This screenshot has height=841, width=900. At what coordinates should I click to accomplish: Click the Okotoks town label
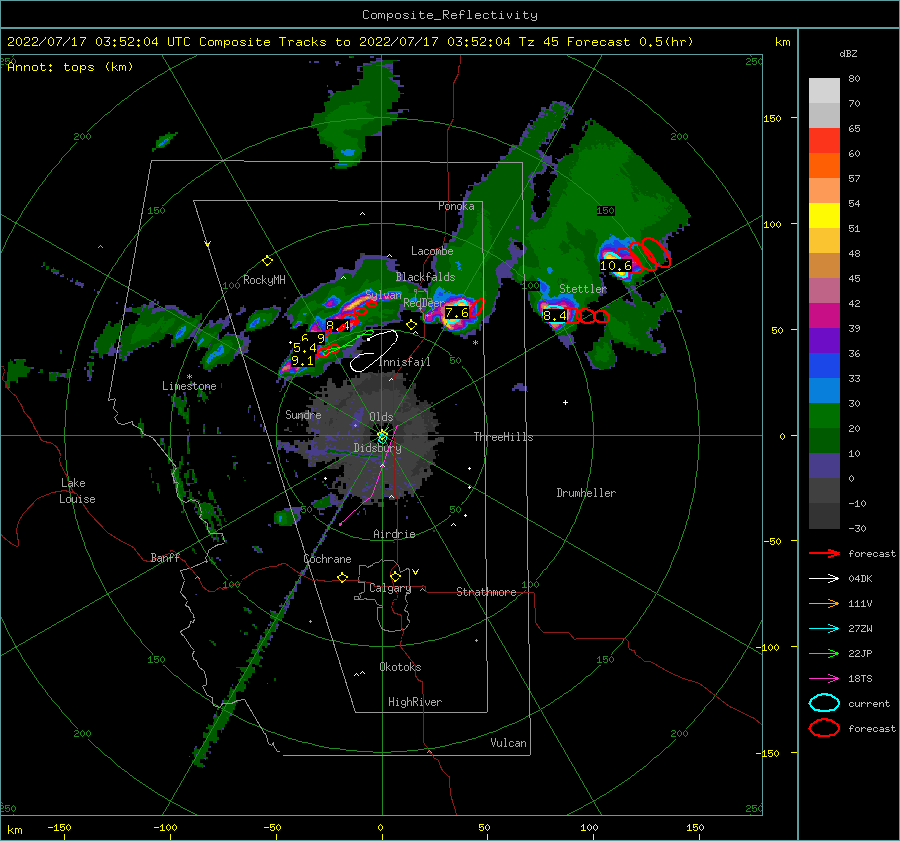tap(400, 667)
